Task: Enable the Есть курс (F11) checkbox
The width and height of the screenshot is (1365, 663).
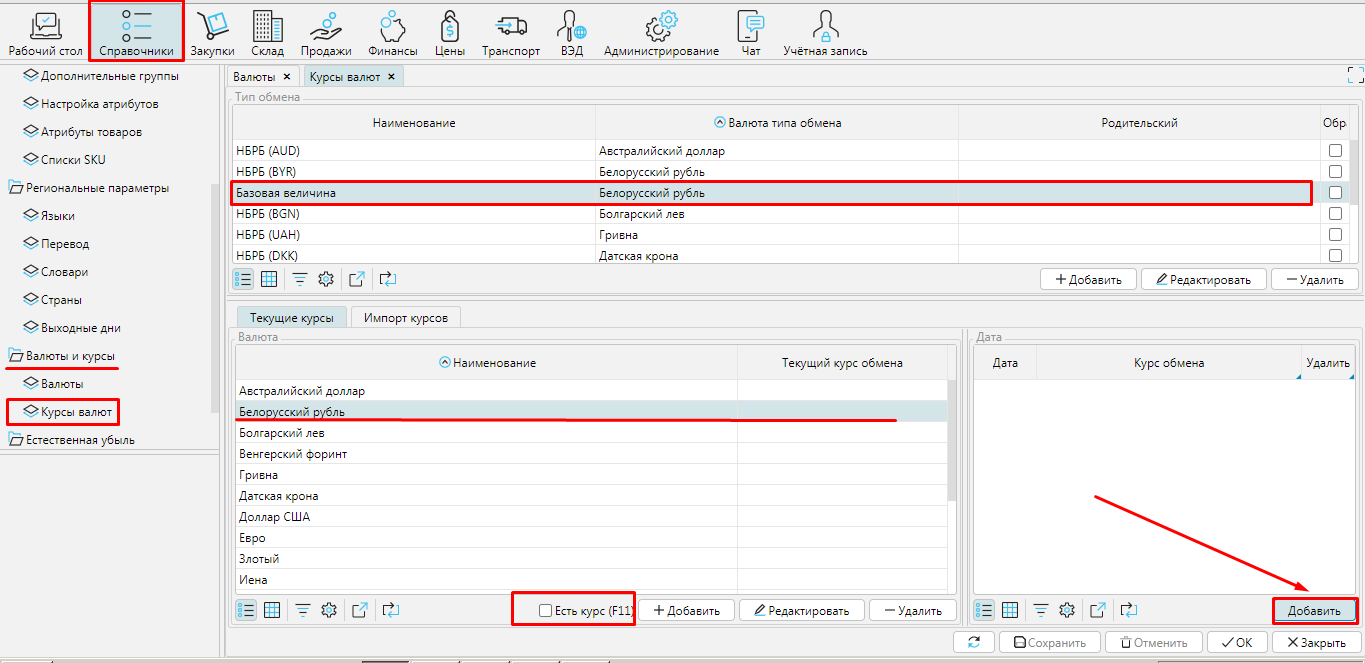Action: point(545,610)
